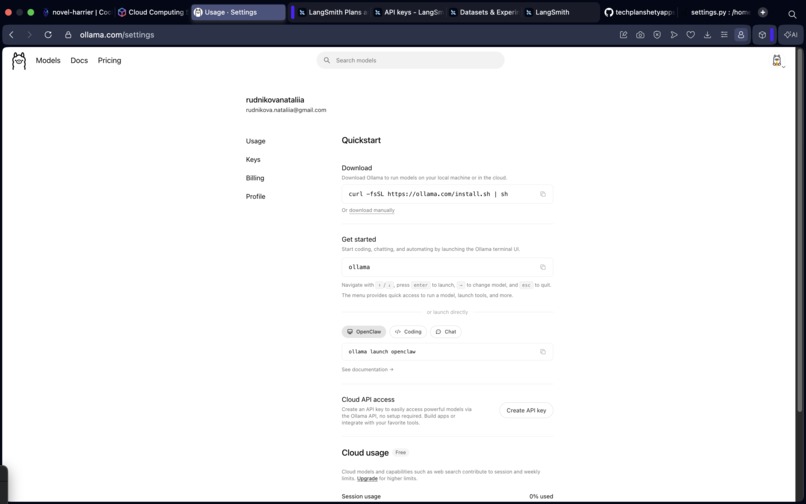The height and width of the screenshot is (504, 806).
Task: Switch to the Usage - Settings tab
Action: [238, 12]
